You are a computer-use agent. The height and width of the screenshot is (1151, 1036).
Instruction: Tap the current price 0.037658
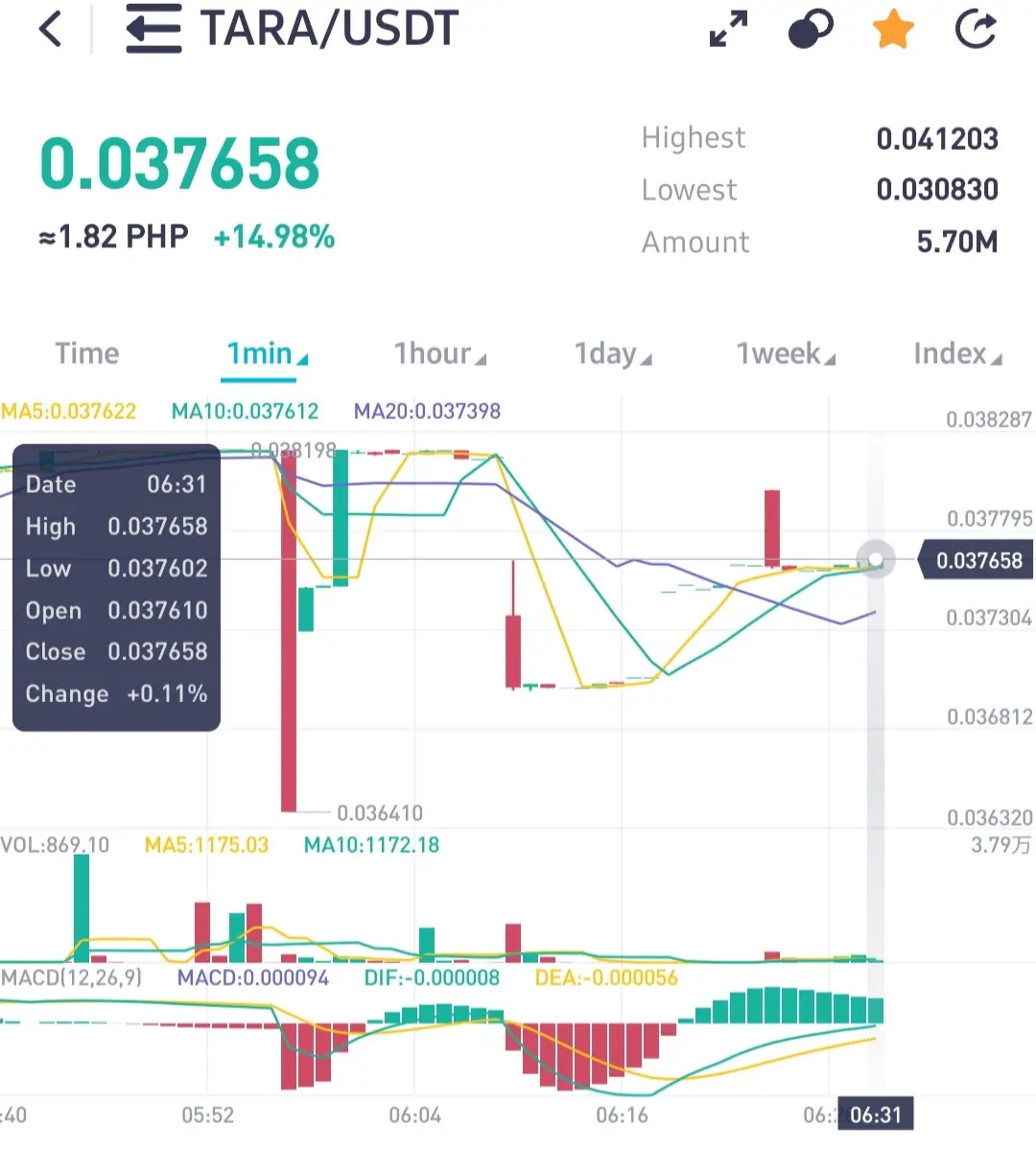pos(179,163)
